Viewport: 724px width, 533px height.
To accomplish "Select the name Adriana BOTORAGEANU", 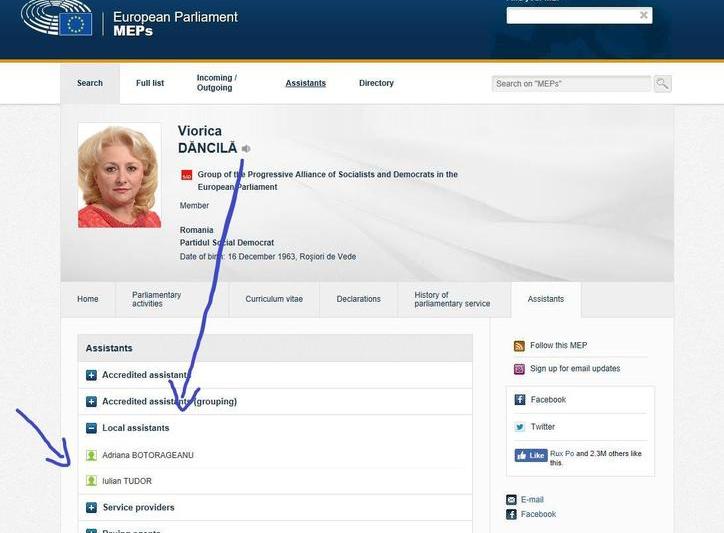I will coord(148,455).
